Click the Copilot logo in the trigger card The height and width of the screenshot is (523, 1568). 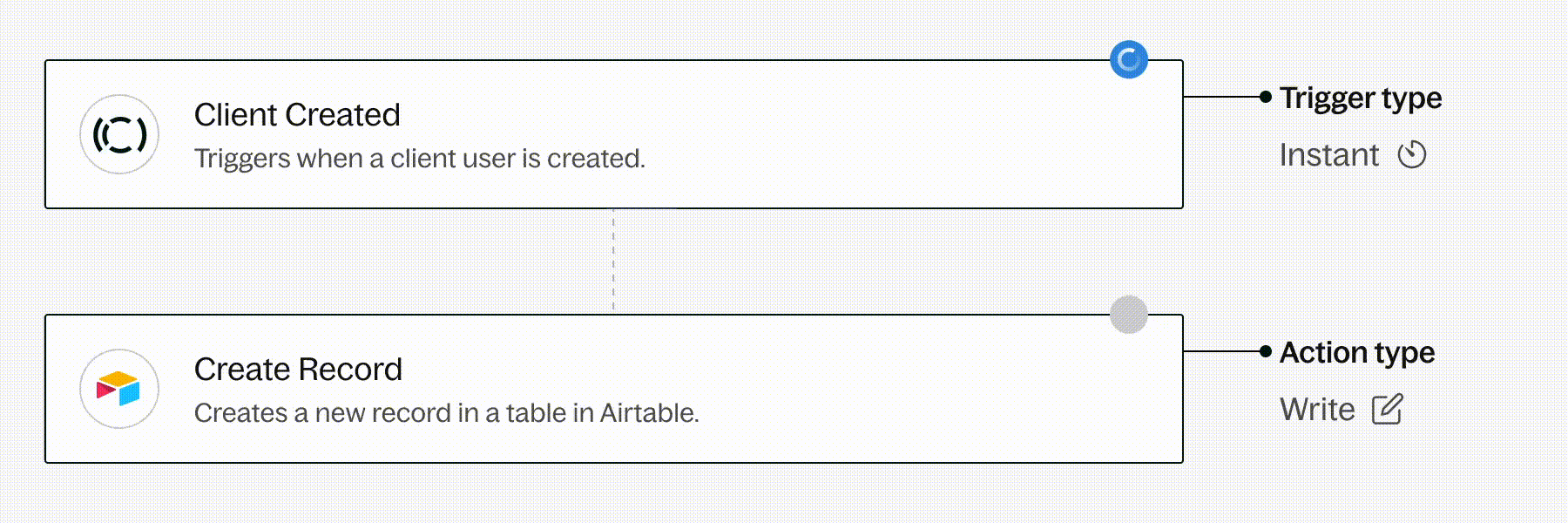(x=119, y=134)
